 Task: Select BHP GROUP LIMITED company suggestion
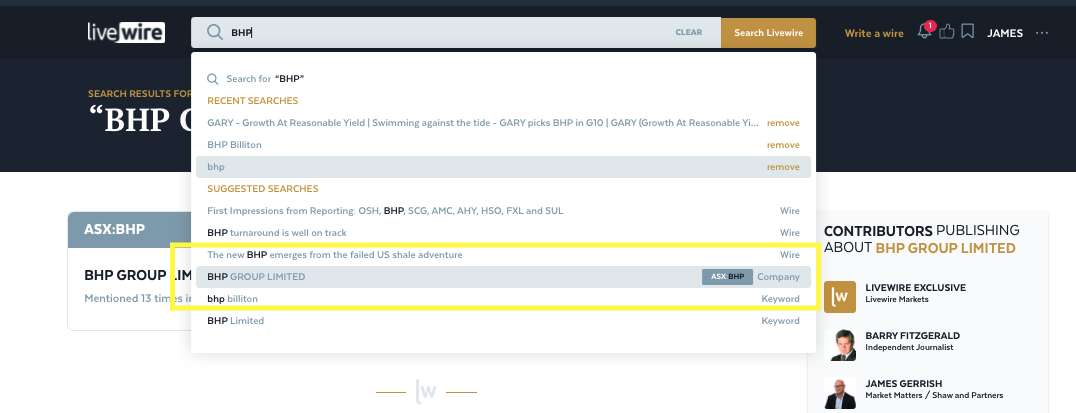[x=256, y=277]
